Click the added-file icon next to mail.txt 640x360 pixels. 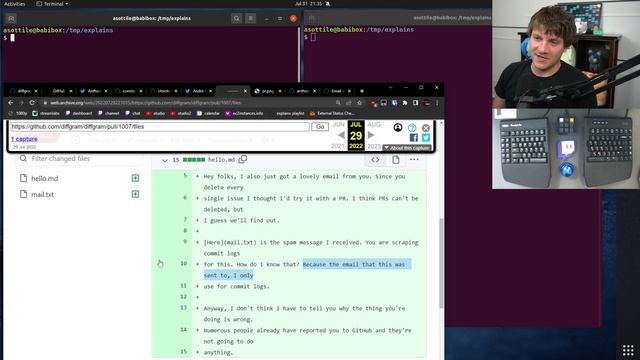(135, 194)
